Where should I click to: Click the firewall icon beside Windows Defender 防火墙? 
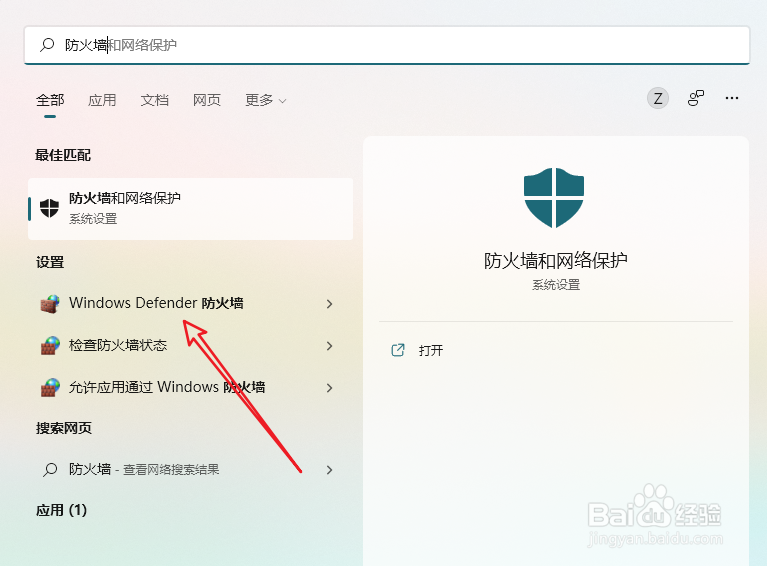[x=50, y=303]
